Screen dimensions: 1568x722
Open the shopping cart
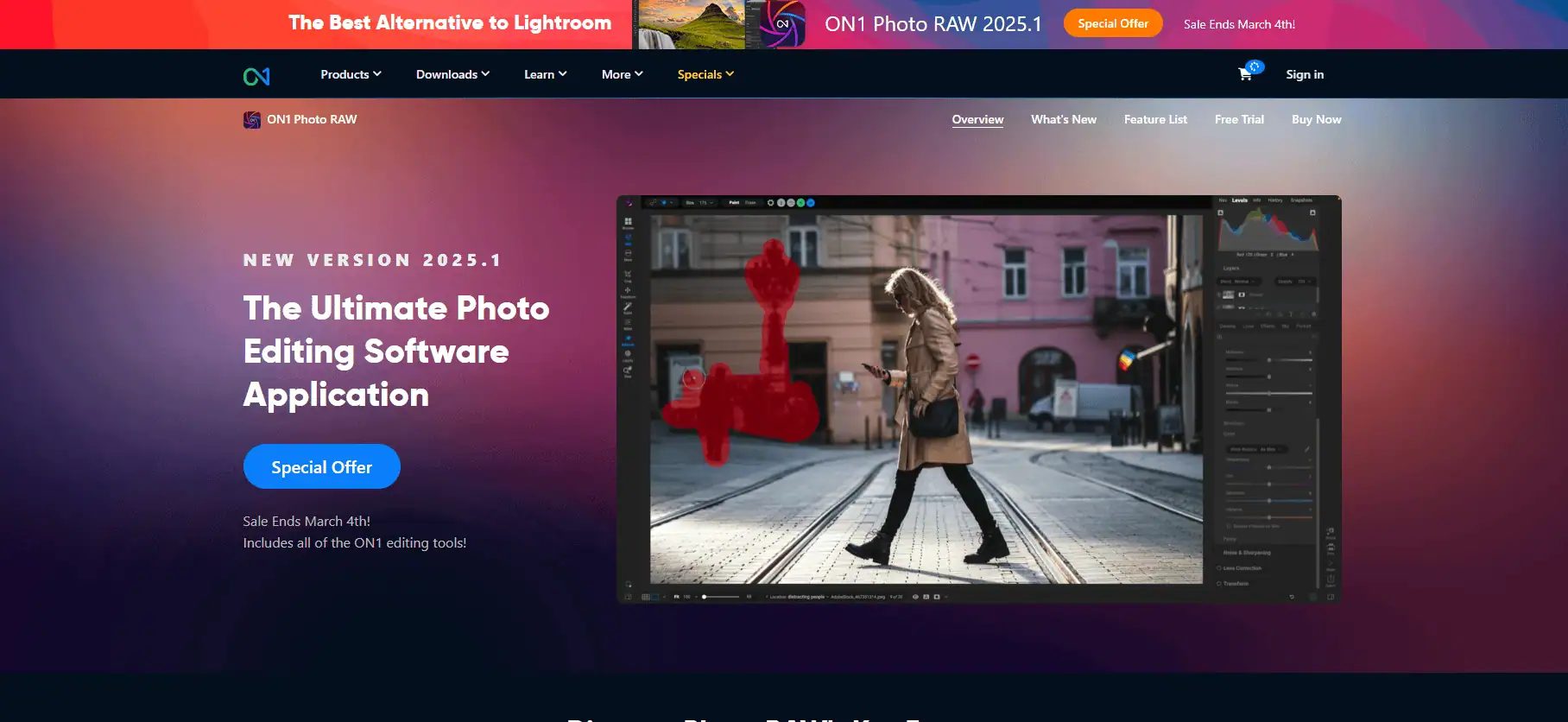[1245, 74]
